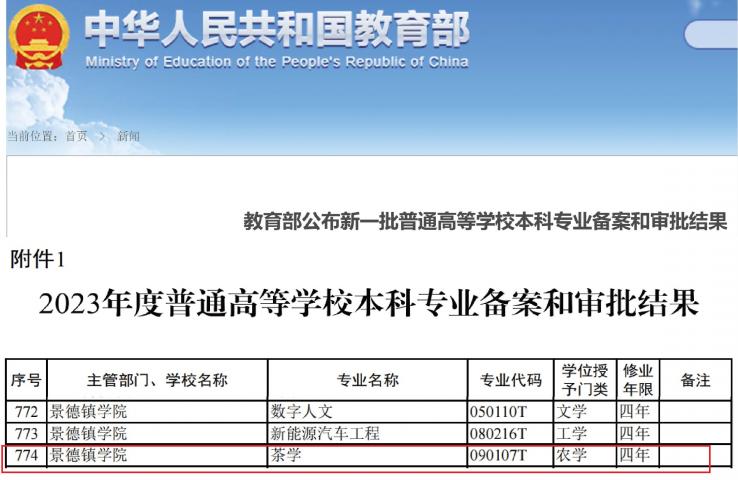This screenshot has height=480, width=738.
Task: Open the 首页 breadcrumb link
Action: point(76,136)
